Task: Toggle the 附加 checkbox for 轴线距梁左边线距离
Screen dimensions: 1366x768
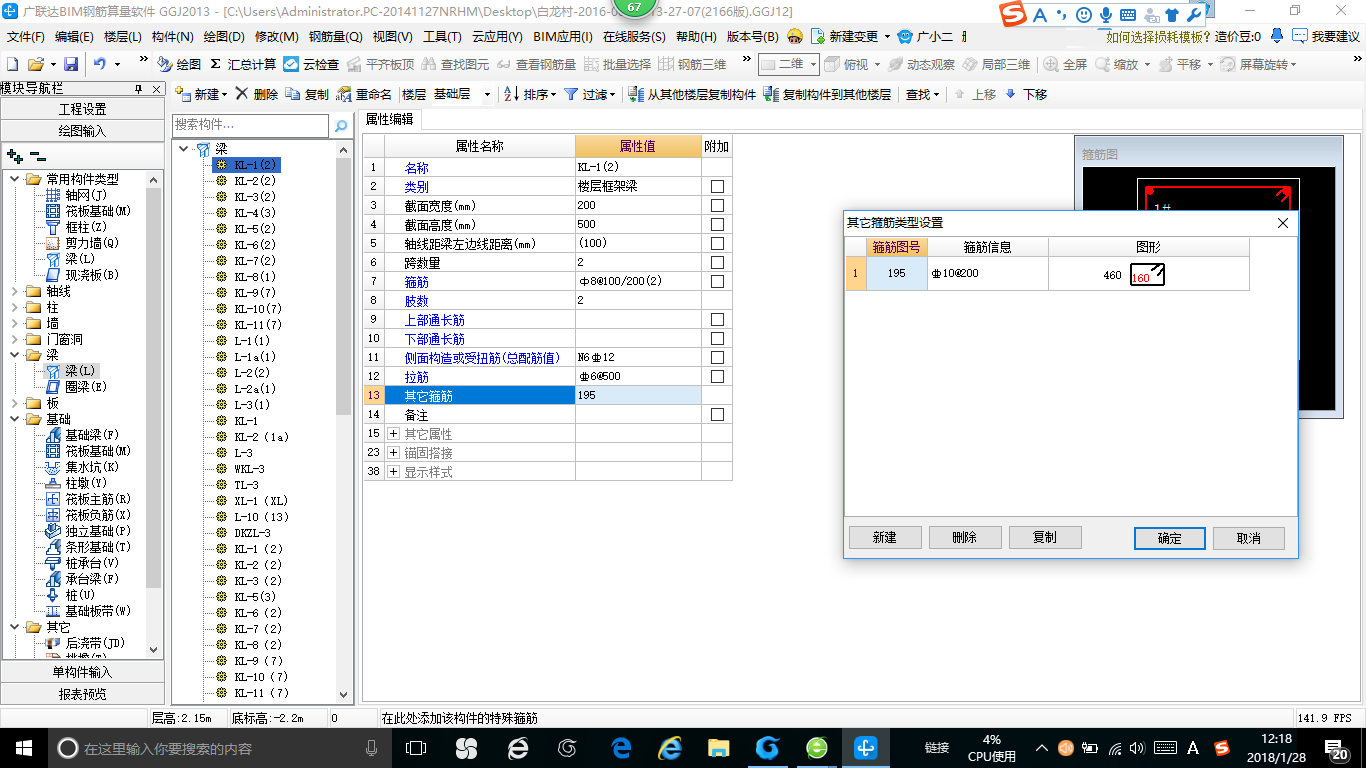Action: (717, 244)
